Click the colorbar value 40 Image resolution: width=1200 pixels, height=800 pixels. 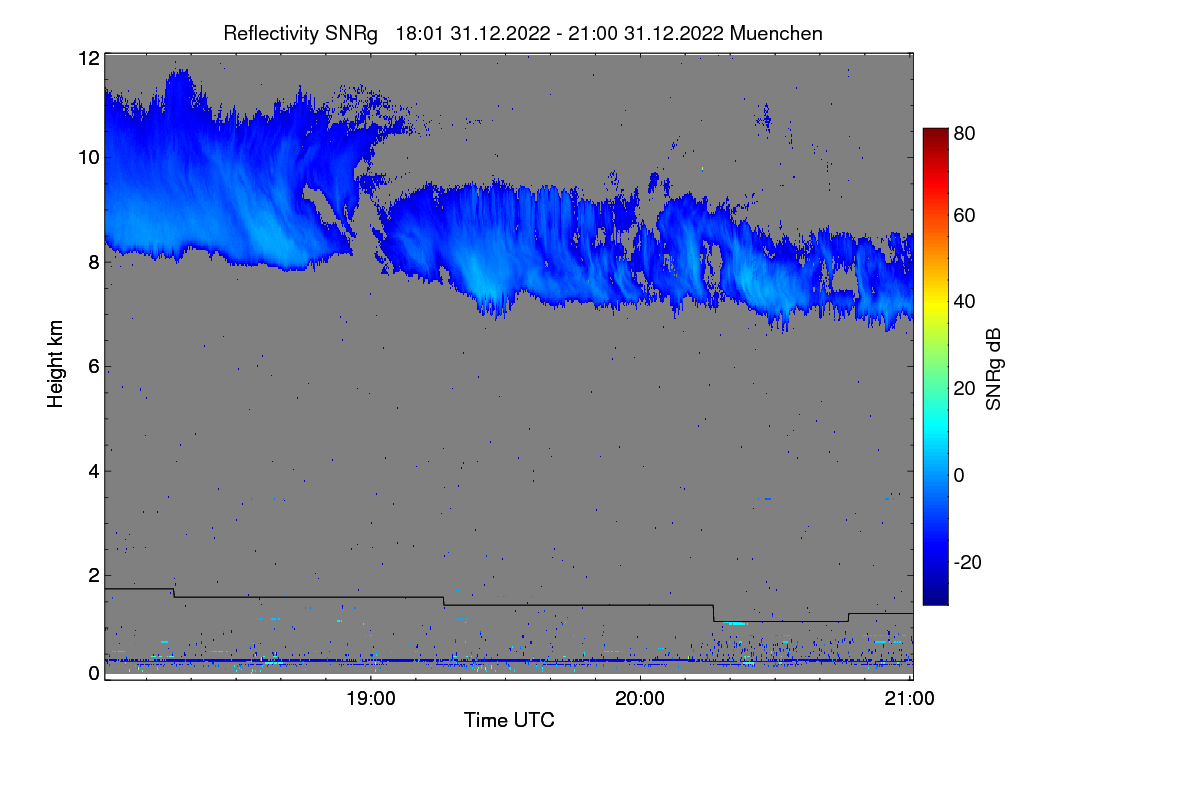(x=964, y=301)
